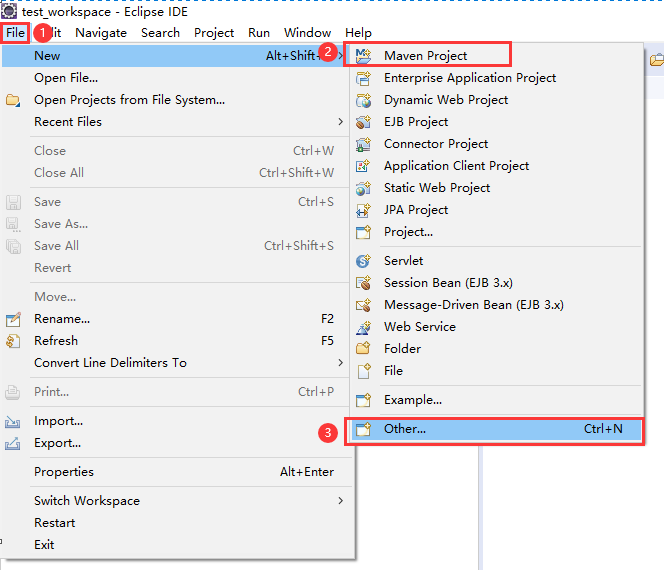Choose Other... from the New submenu

(405, 429)
